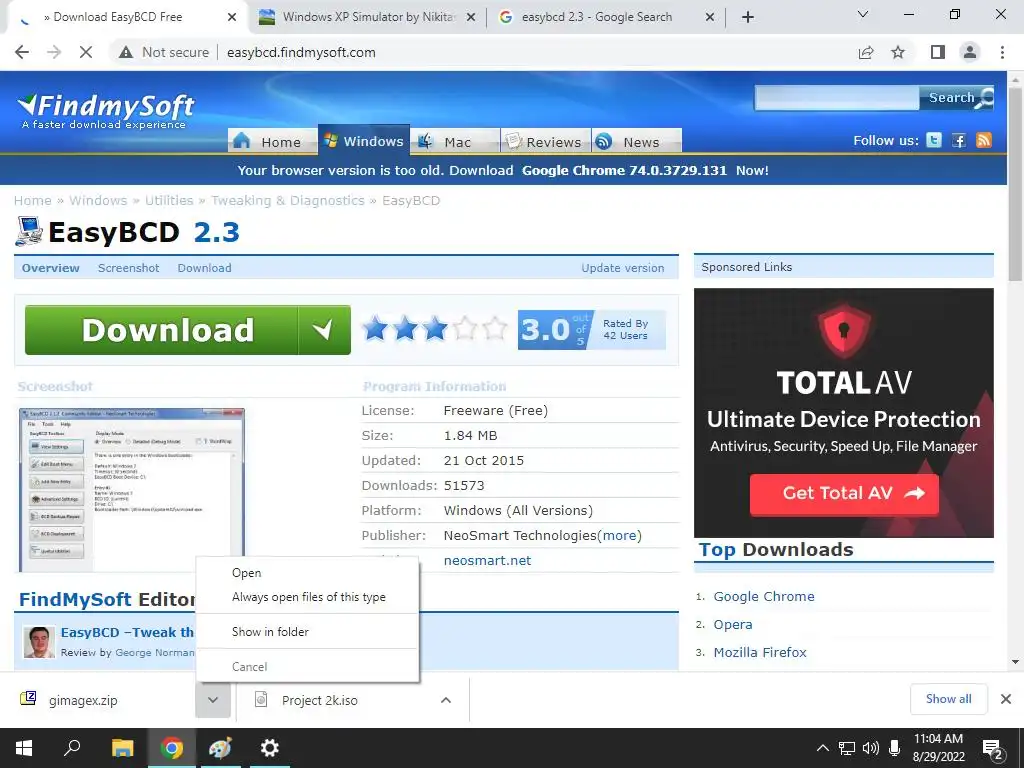Select the Download sub-tab
1024x768 pixels.
[x=204, y=268]
